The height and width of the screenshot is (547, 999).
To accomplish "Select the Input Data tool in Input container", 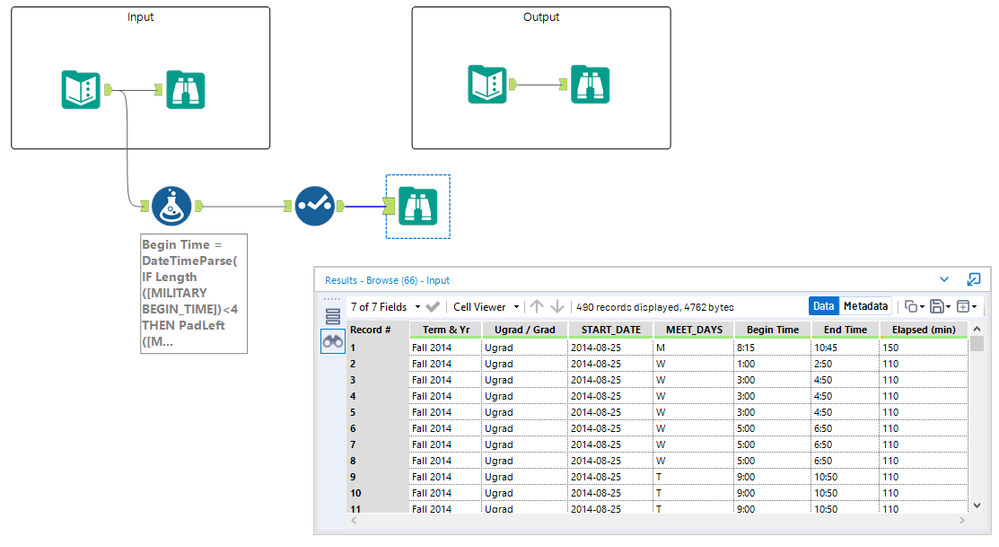I will [81, 90].
